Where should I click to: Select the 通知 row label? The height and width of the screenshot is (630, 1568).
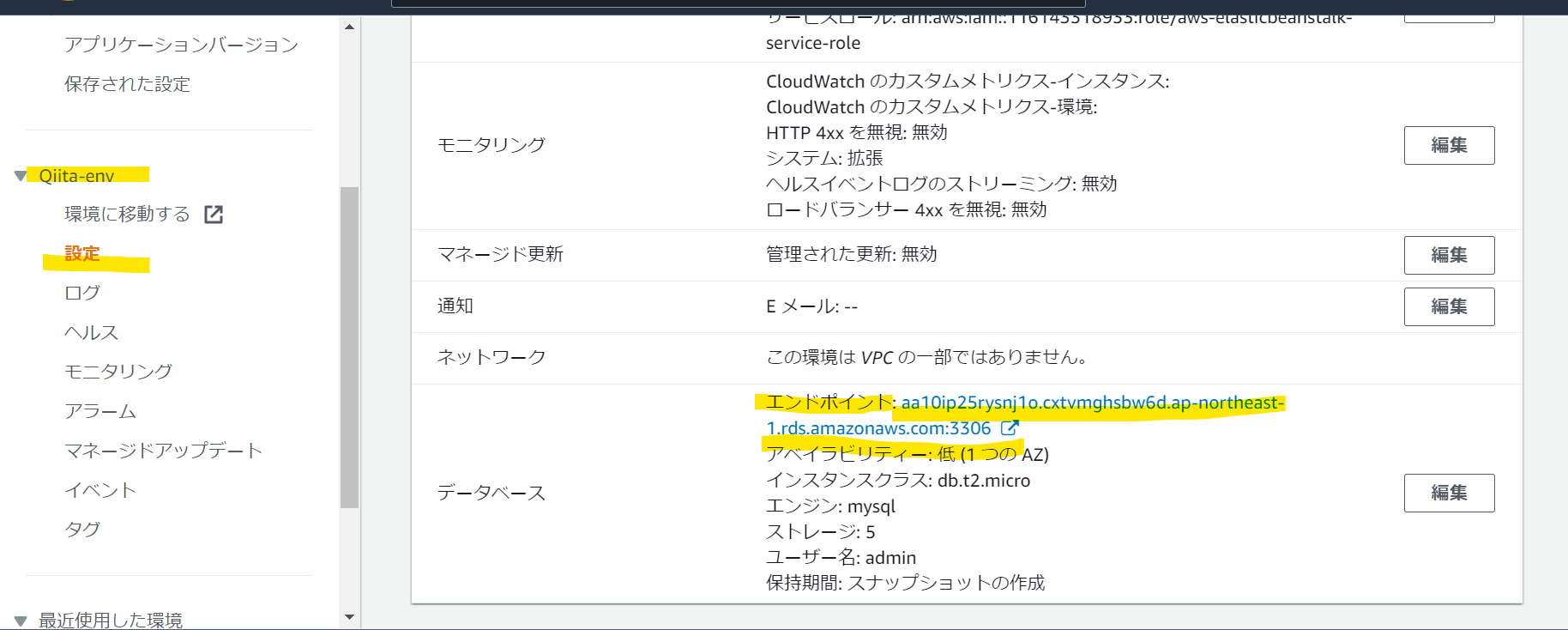[455, 306]
